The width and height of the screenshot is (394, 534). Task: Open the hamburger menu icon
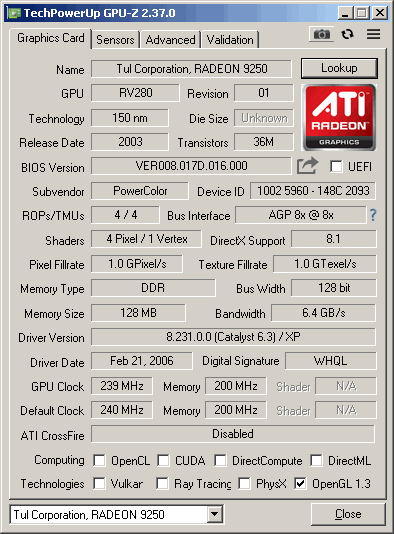coord(374,34)
